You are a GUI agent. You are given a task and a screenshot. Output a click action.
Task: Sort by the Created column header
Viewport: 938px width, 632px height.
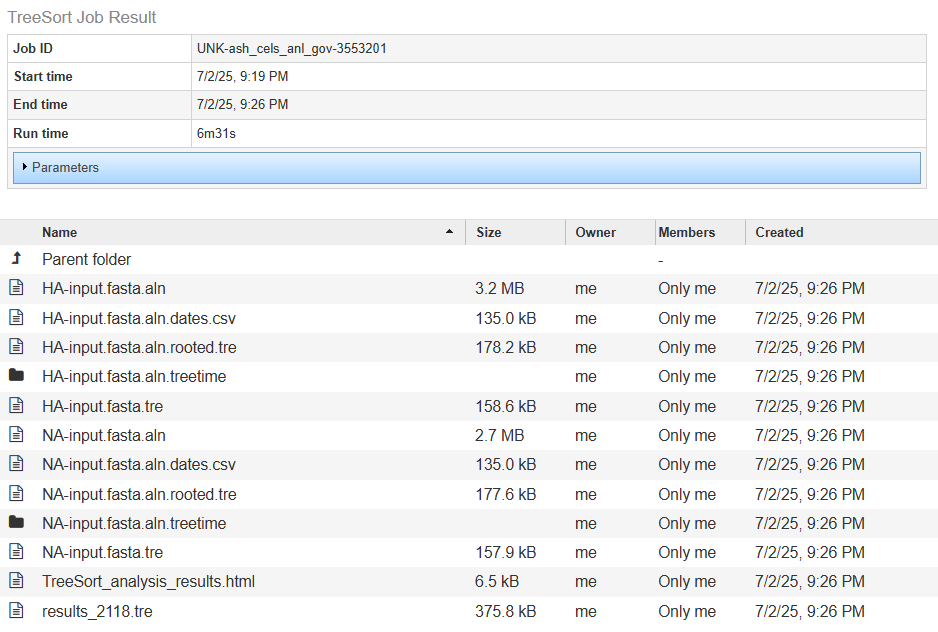click(x=779, y=232)
